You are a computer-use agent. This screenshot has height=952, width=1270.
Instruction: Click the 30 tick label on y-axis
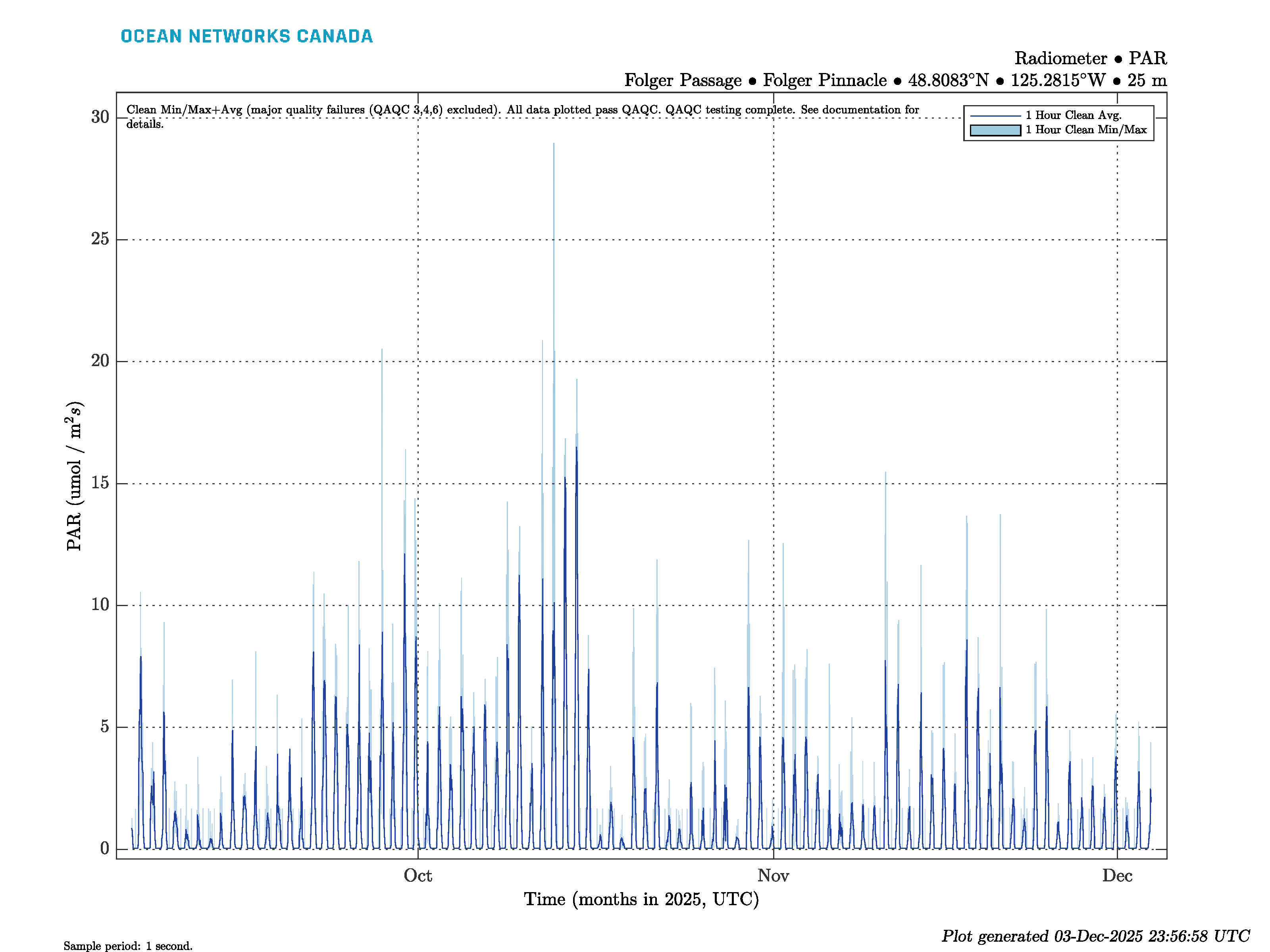tap(100, 117)
